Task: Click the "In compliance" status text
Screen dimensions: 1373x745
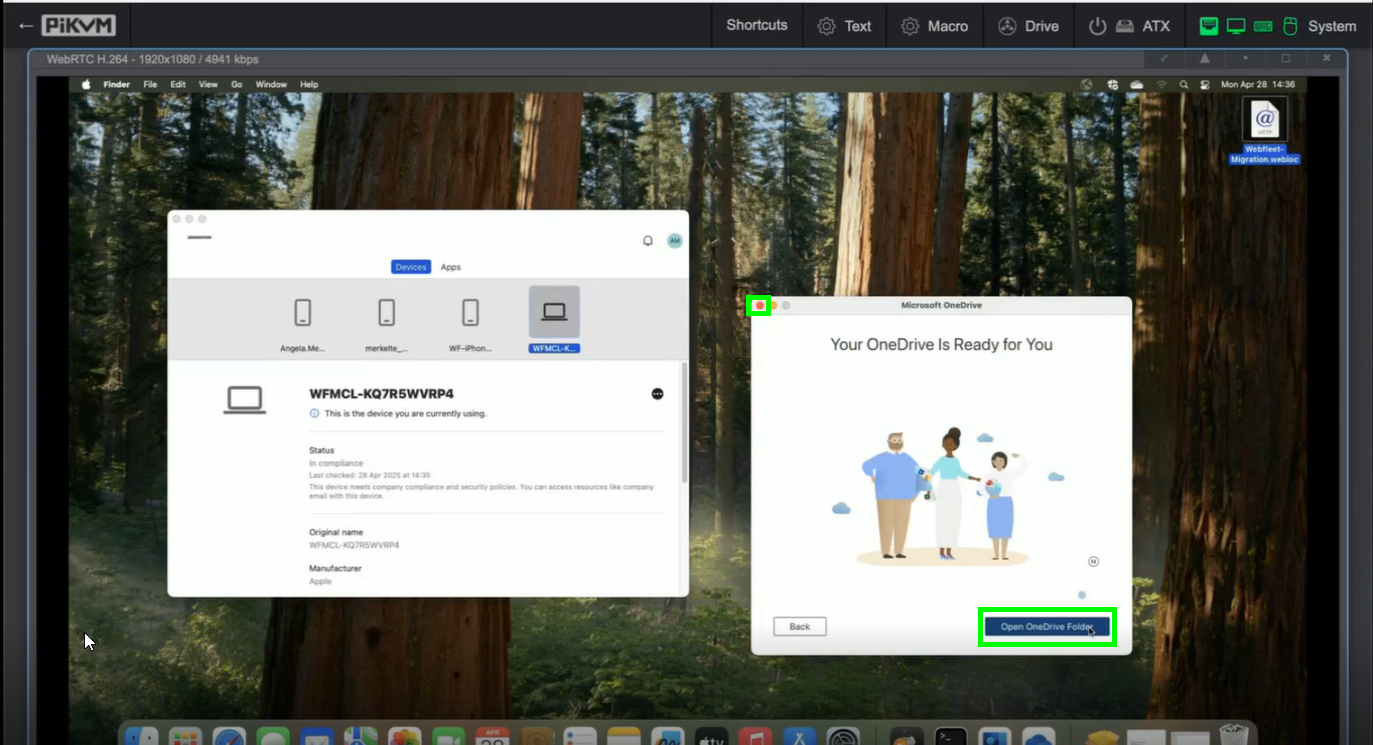Action: point(336,464)
